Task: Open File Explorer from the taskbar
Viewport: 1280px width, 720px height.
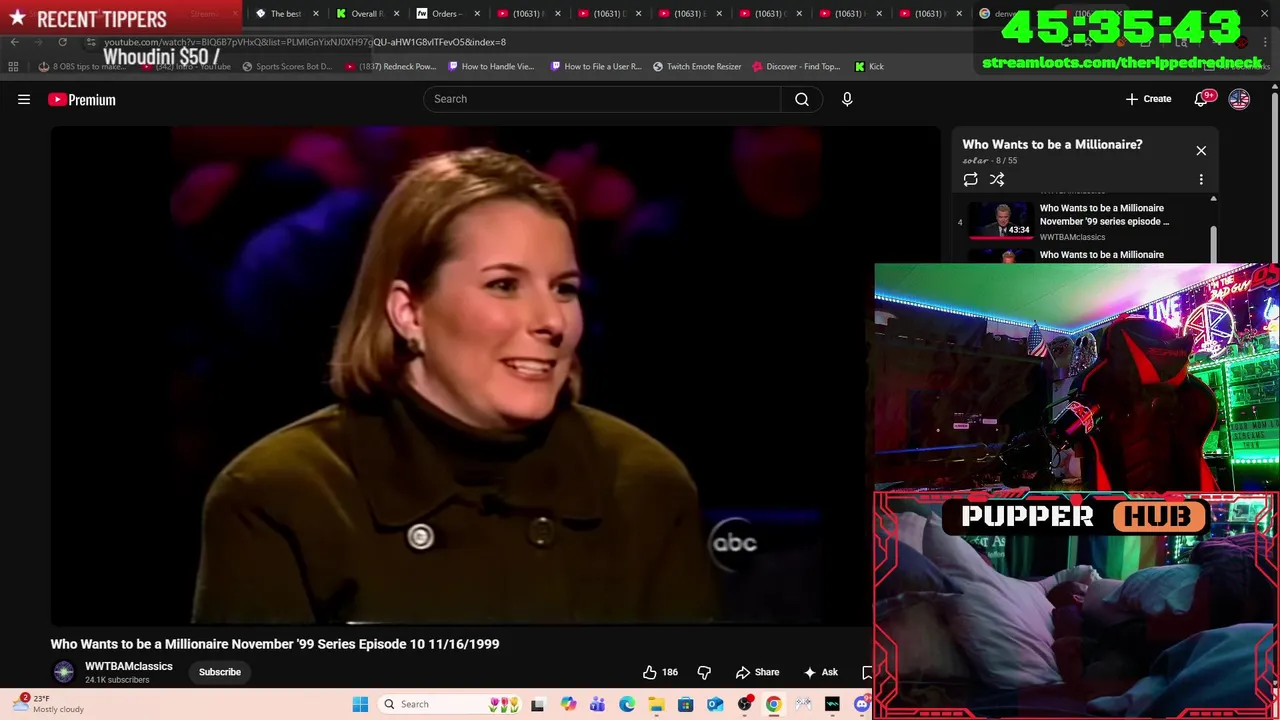Action: coord(656,704)
